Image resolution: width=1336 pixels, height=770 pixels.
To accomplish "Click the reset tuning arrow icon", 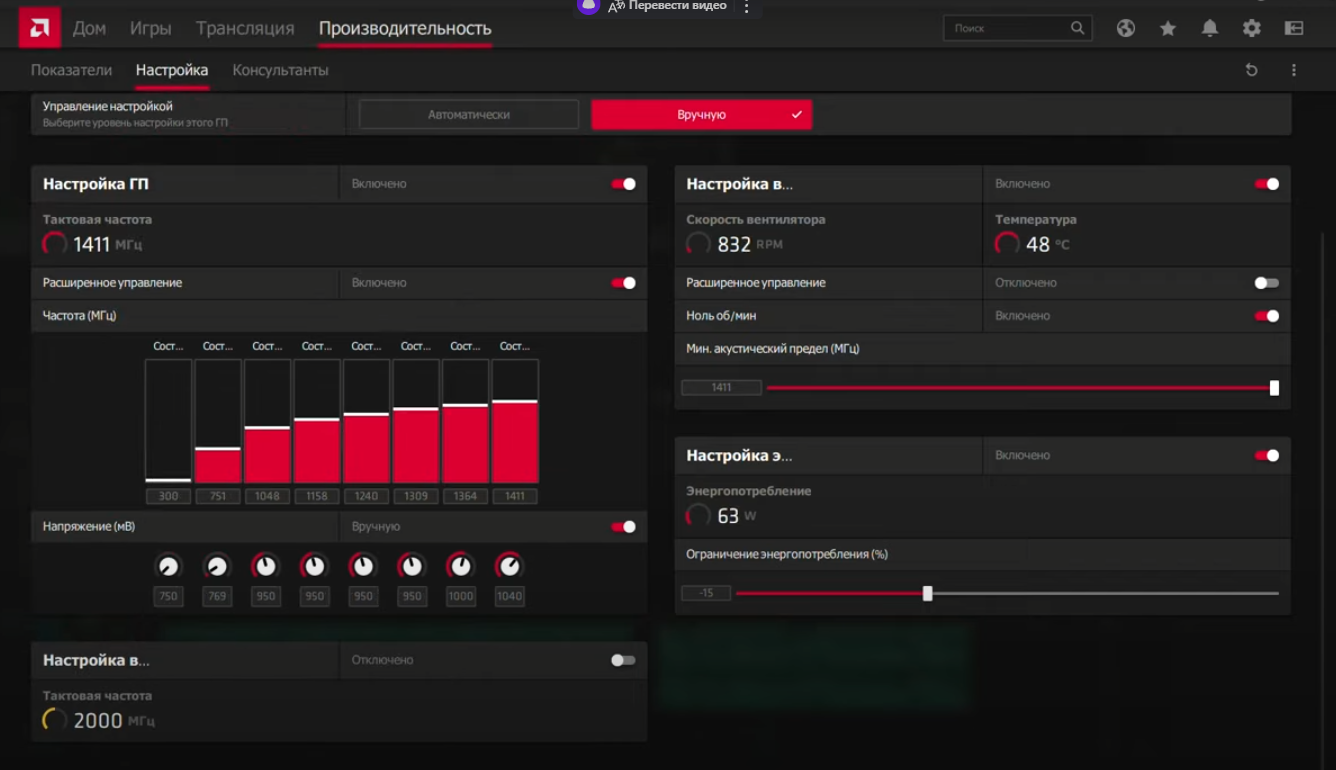I will point(1251,70).
